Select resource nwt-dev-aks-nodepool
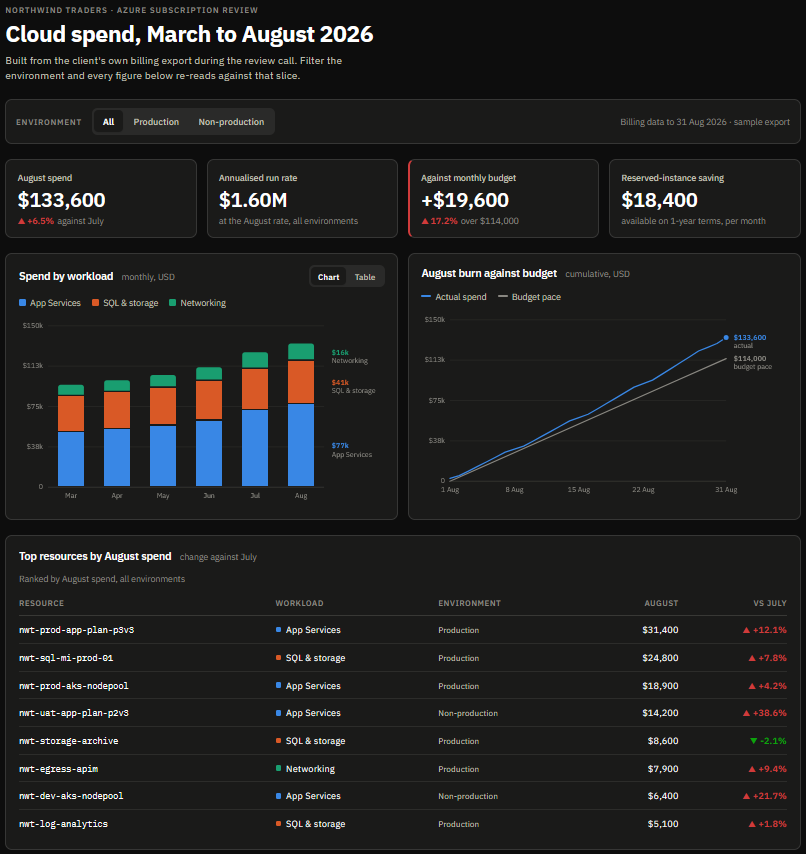The width and height of the screenshot is (806, 854). pyautogui.click(x=71, y=796)
